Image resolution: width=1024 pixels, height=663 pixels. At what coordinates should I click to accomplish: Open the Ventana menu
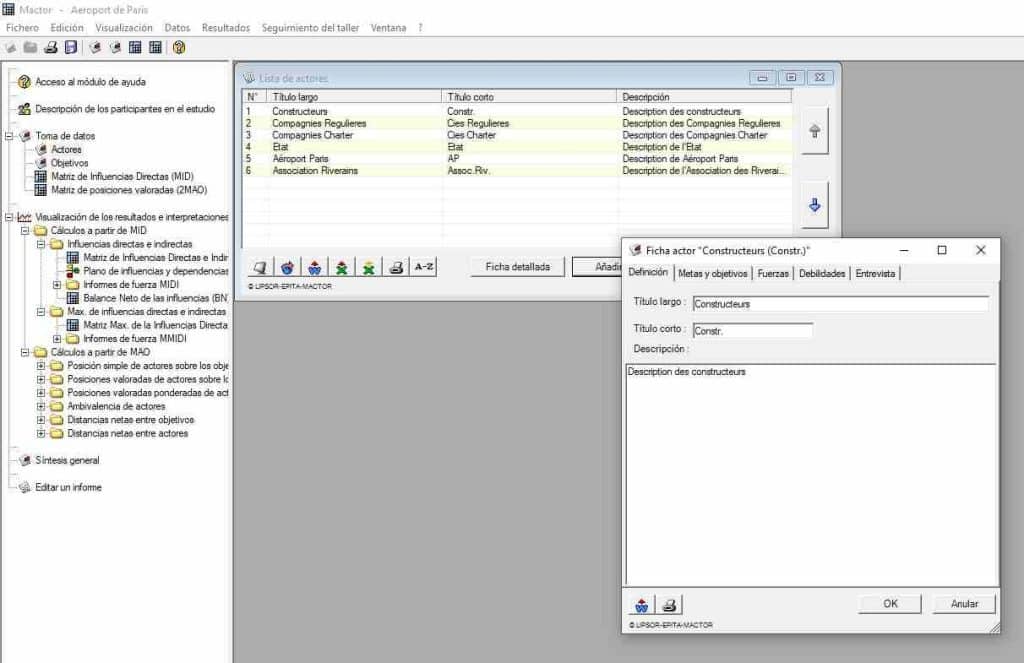click(388, 27)
